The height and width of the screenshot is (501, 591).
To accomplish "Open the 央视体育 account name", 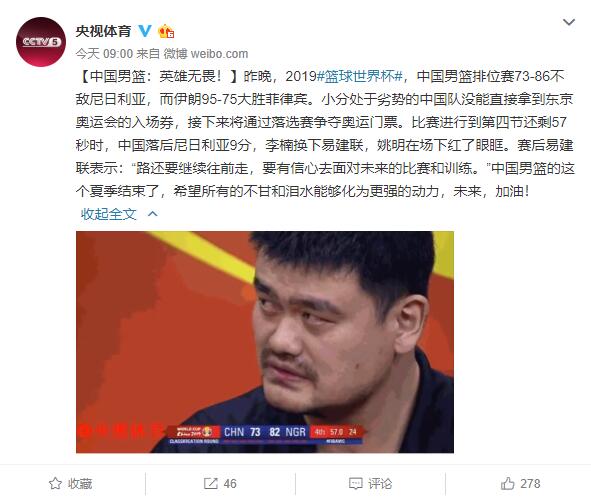I will click(103, 31).
